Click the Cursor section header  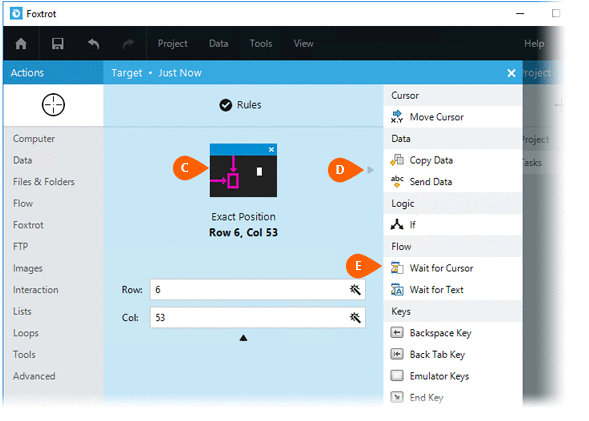coord(453,95)
